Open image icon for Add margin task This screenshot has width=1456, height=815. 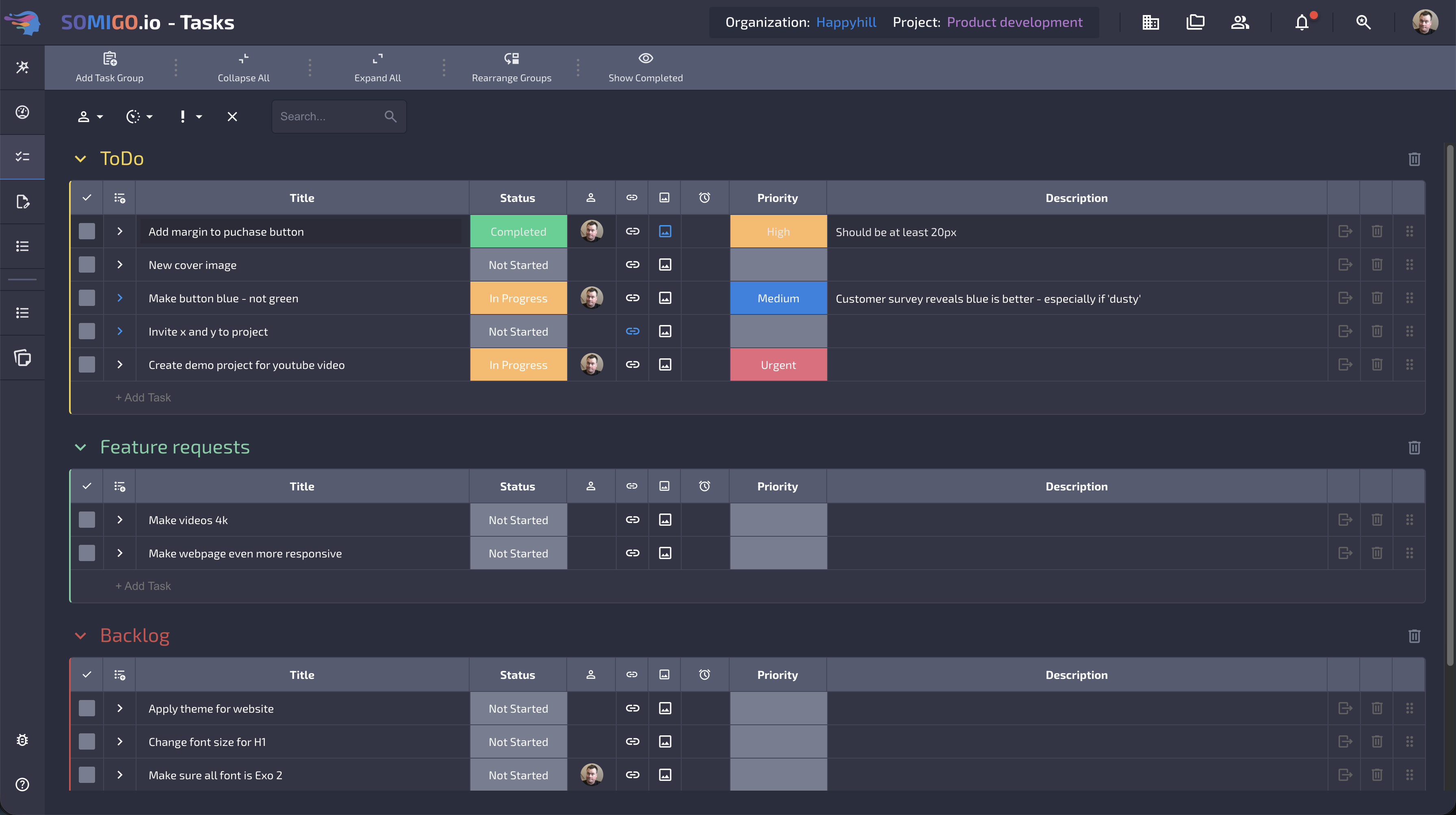[x=665, y=231]
